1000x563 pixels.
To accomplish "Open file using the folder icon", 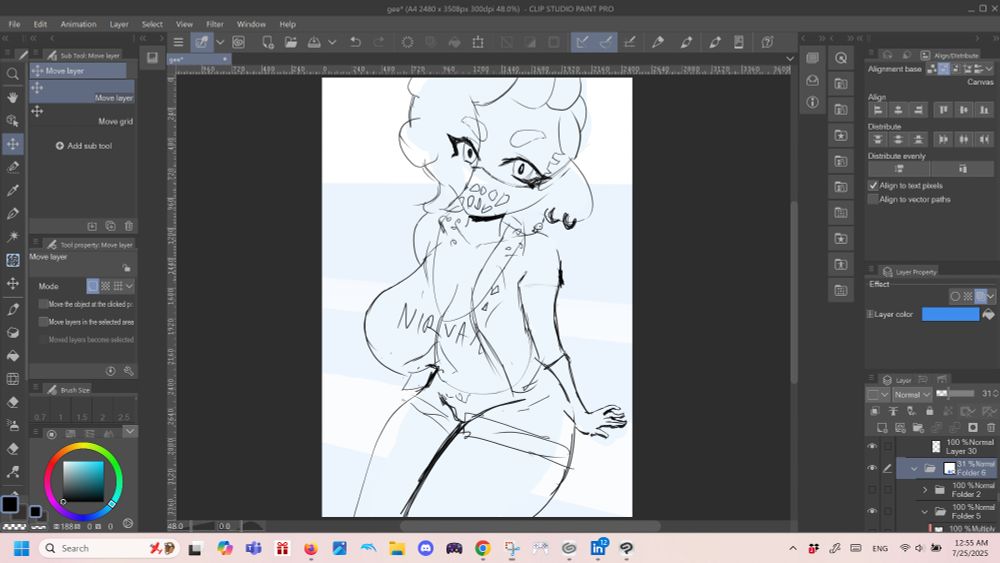I will tap(291, 42).
